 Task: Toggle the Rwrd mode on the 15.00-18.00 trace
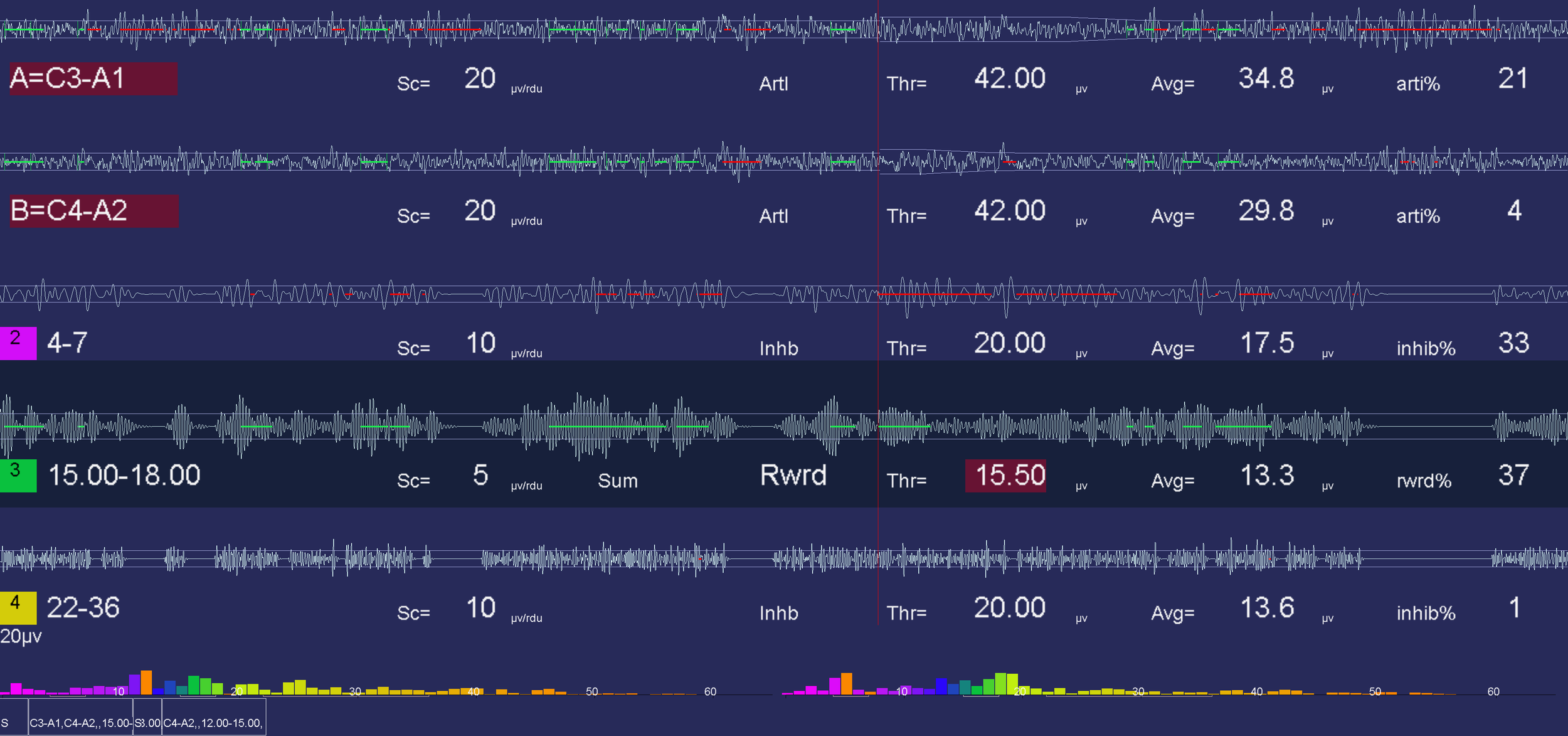pos(792,475)
